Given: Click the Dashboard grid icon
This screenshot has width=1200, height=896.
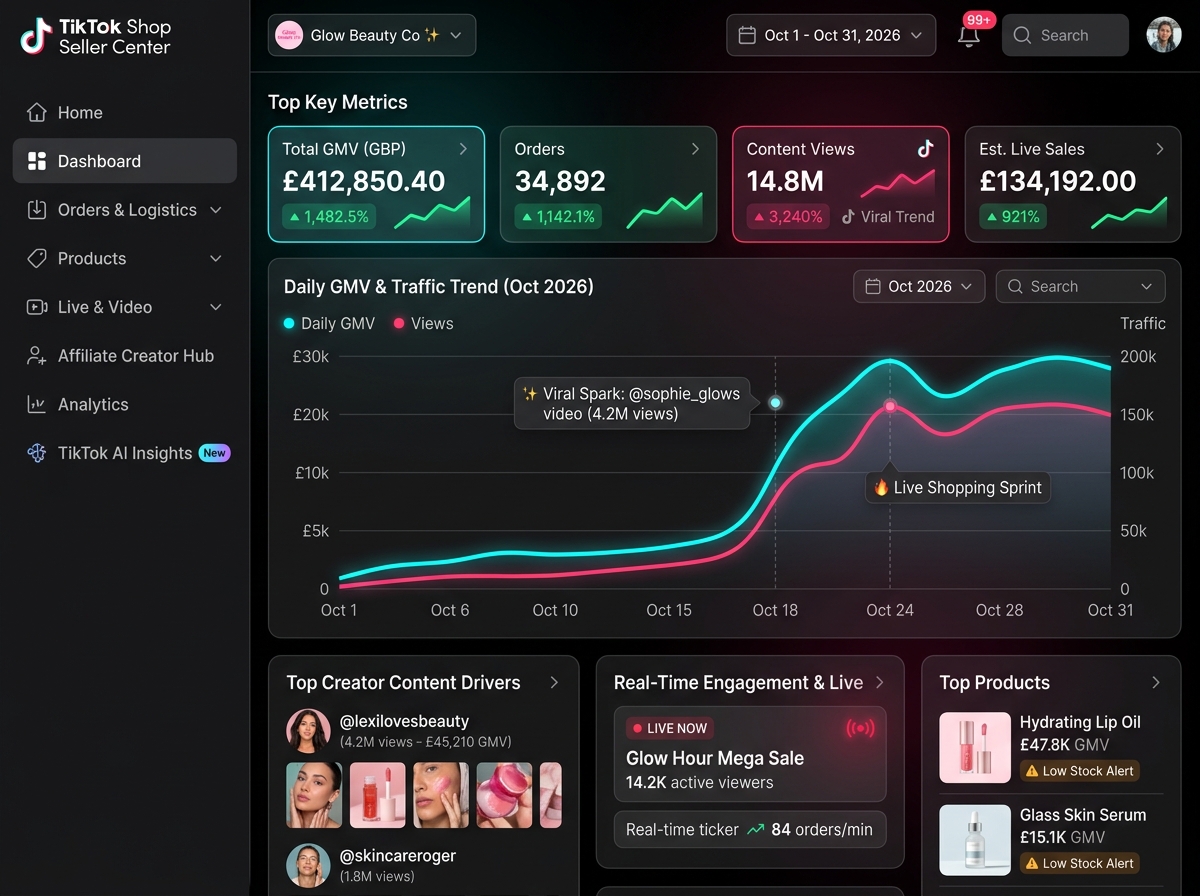Looking at the screenshot, I should (37, 161).
